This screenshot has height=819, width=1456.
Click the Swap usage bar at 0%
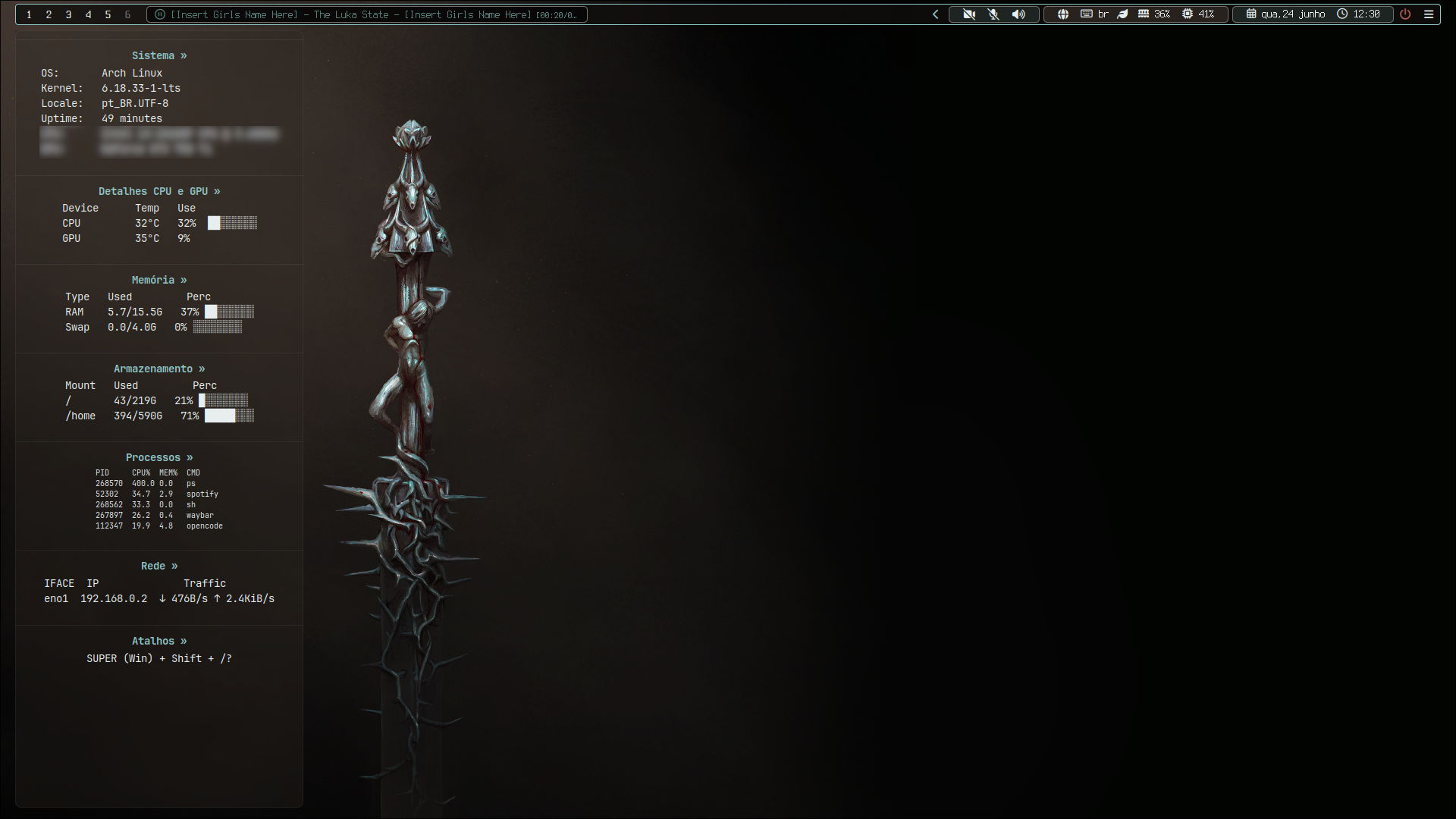pos(218,327)
